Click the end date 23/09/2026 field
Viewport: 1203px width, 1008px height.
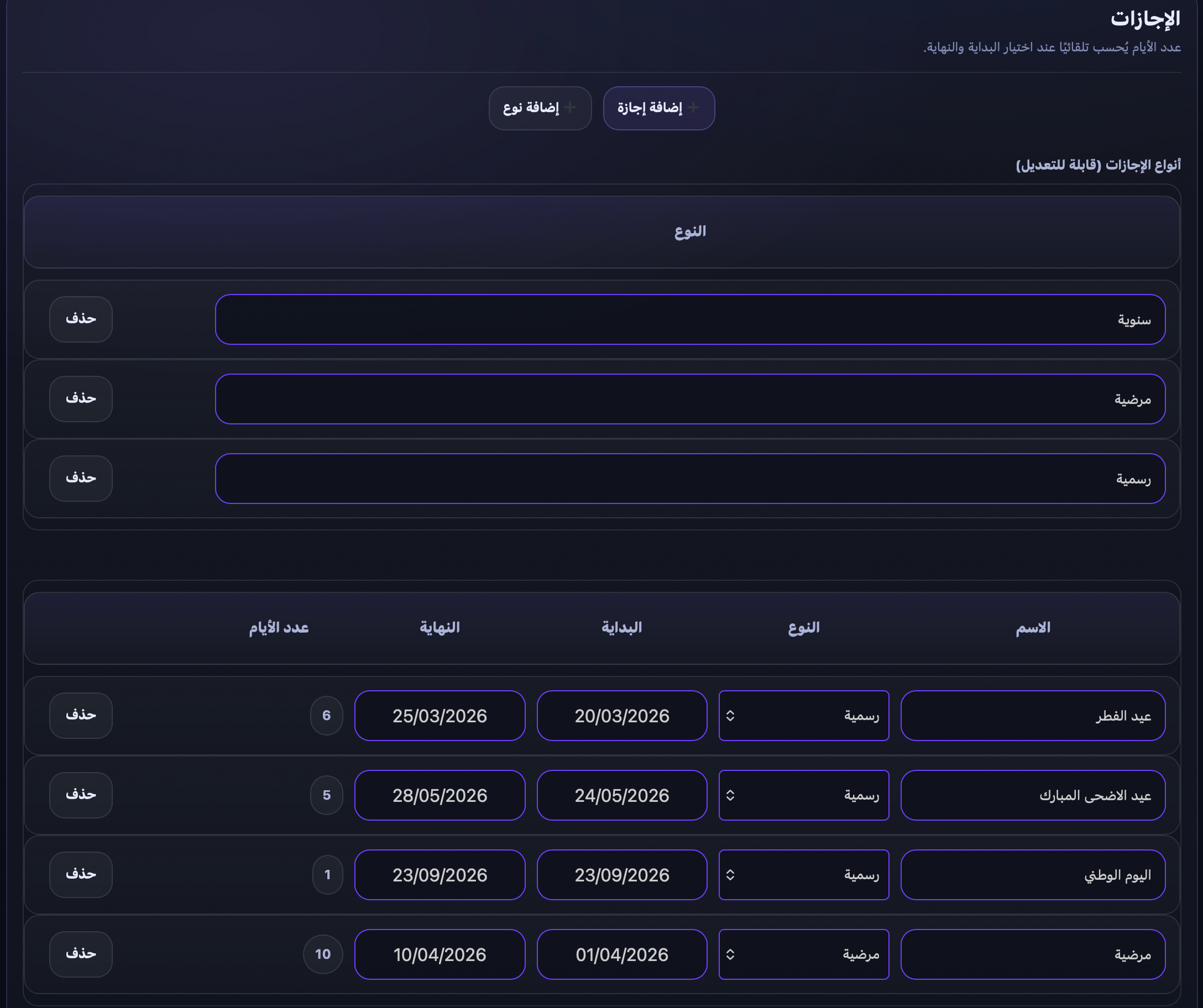440,875
